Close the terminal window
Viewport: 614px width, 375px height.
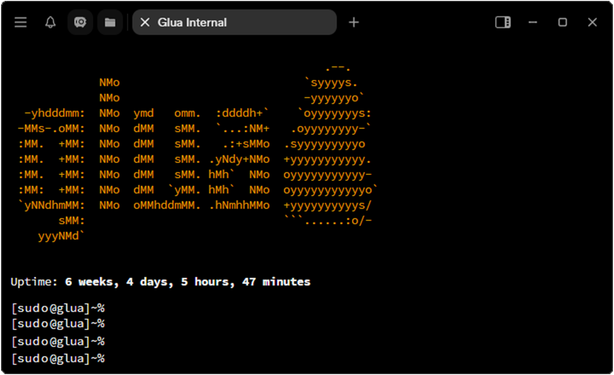(x=592, y=22)
